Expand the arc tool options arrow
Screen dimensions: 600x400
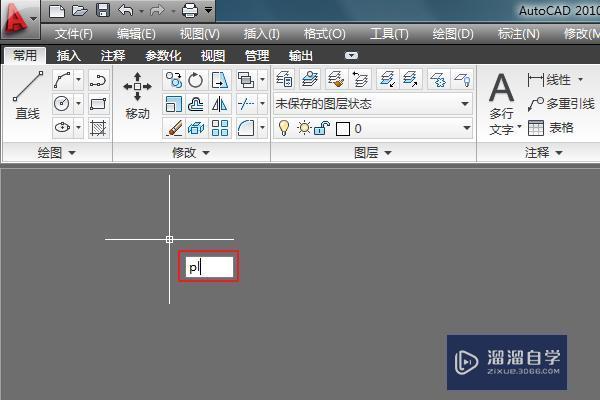click(x=78, y=80)
